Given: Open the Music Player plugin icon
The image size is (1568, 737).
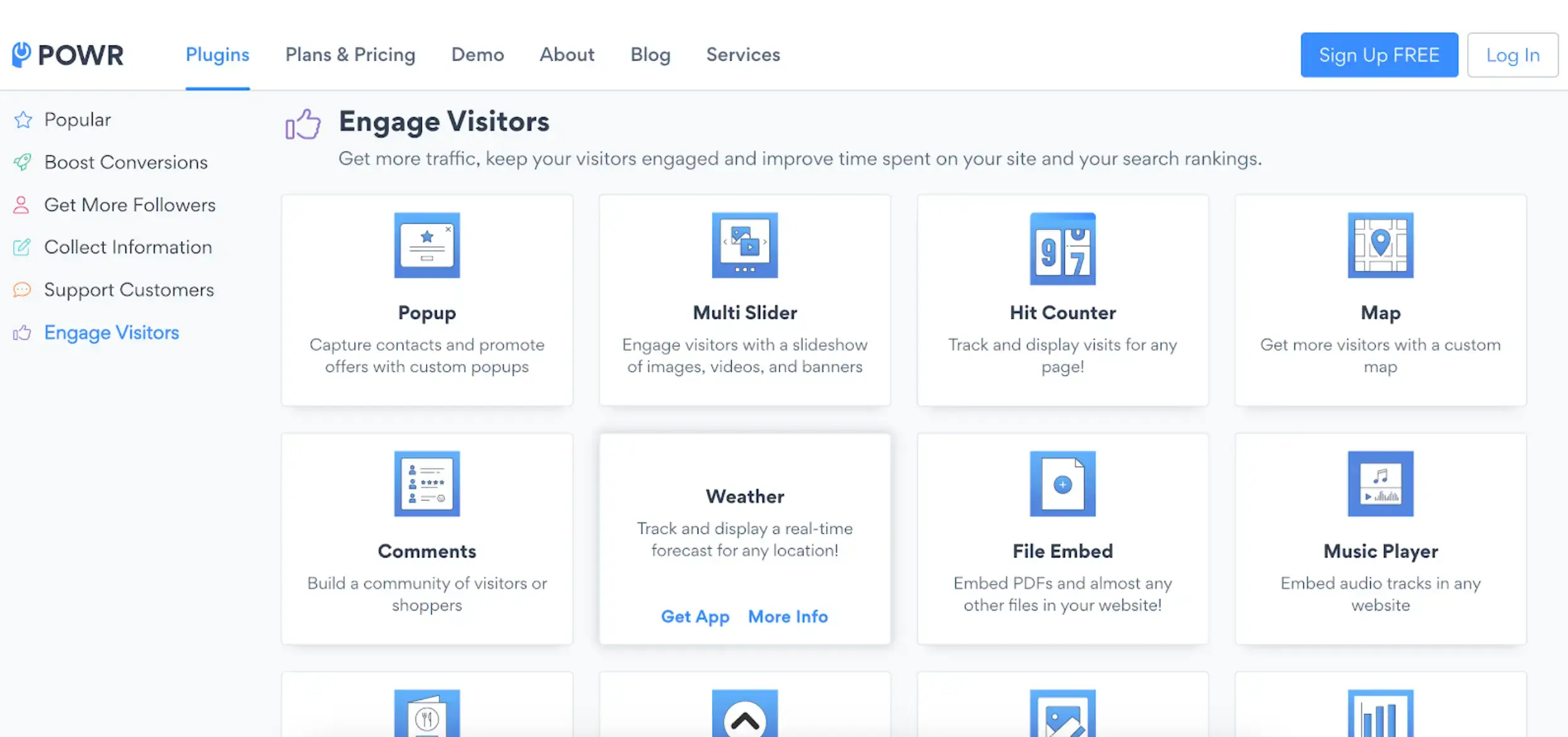Looking at the screenshot, I should 1380,484.
